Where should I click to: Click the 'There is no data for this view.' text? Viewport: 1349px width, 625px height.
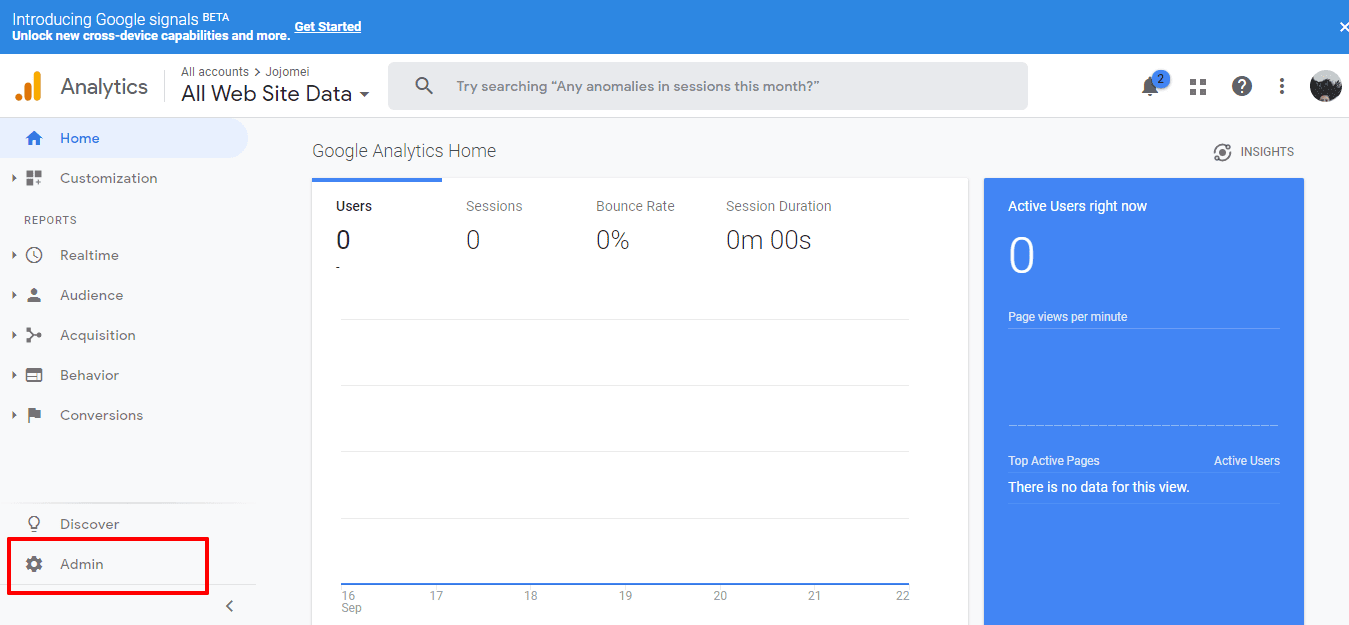point(1098,487)
